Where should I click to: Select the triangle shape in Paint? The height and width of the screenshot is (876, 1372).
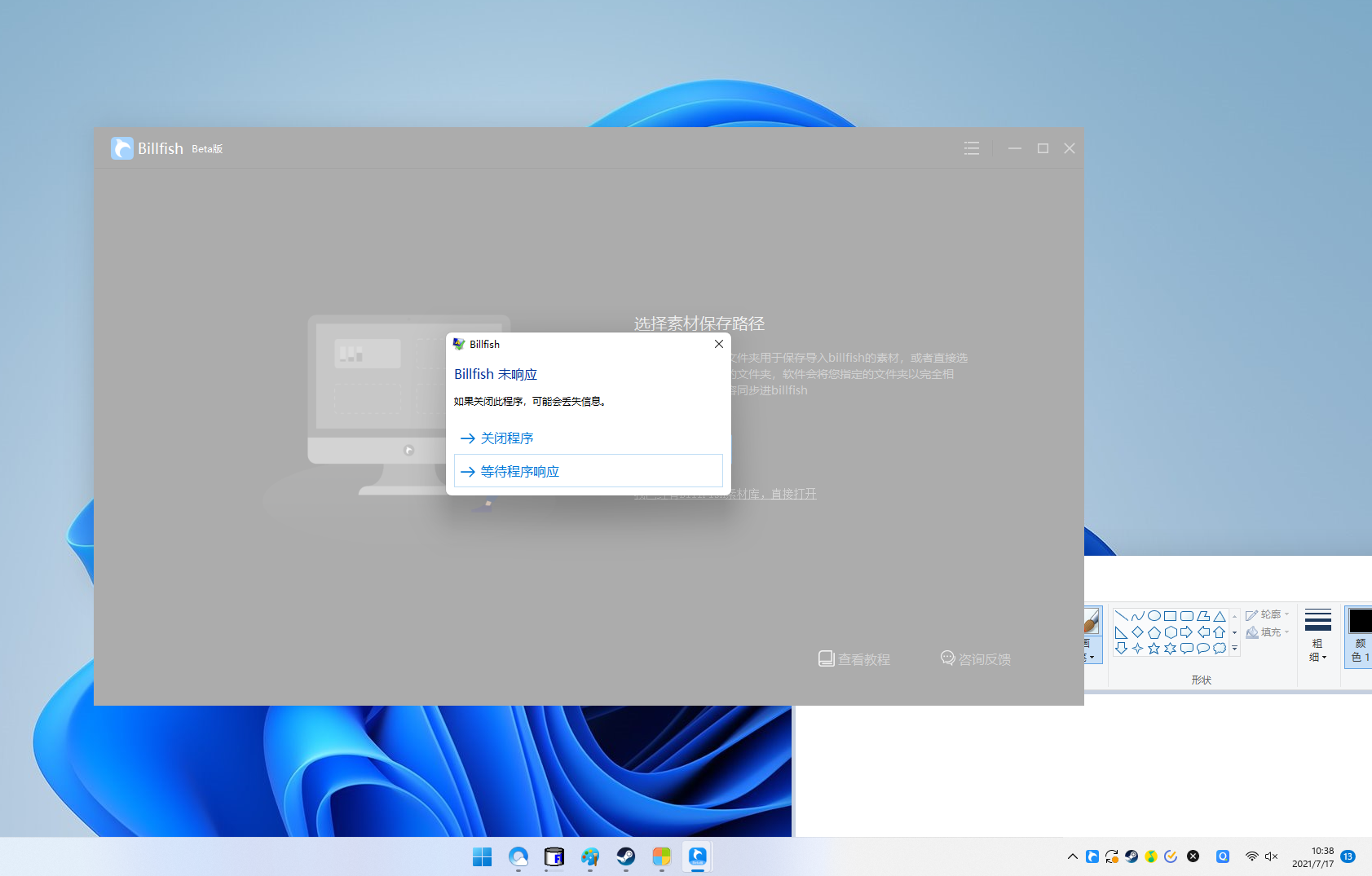coord(1220,616)
